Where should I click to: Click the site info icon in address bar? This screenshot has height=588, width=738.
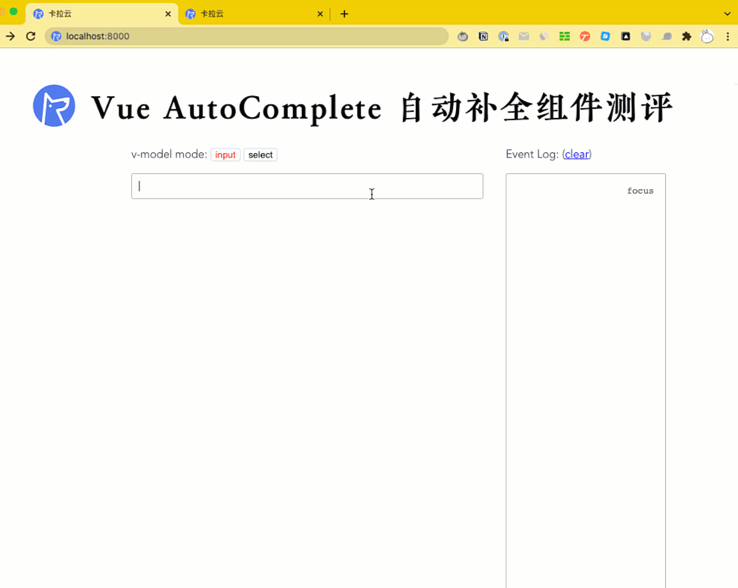pos(56,36)
